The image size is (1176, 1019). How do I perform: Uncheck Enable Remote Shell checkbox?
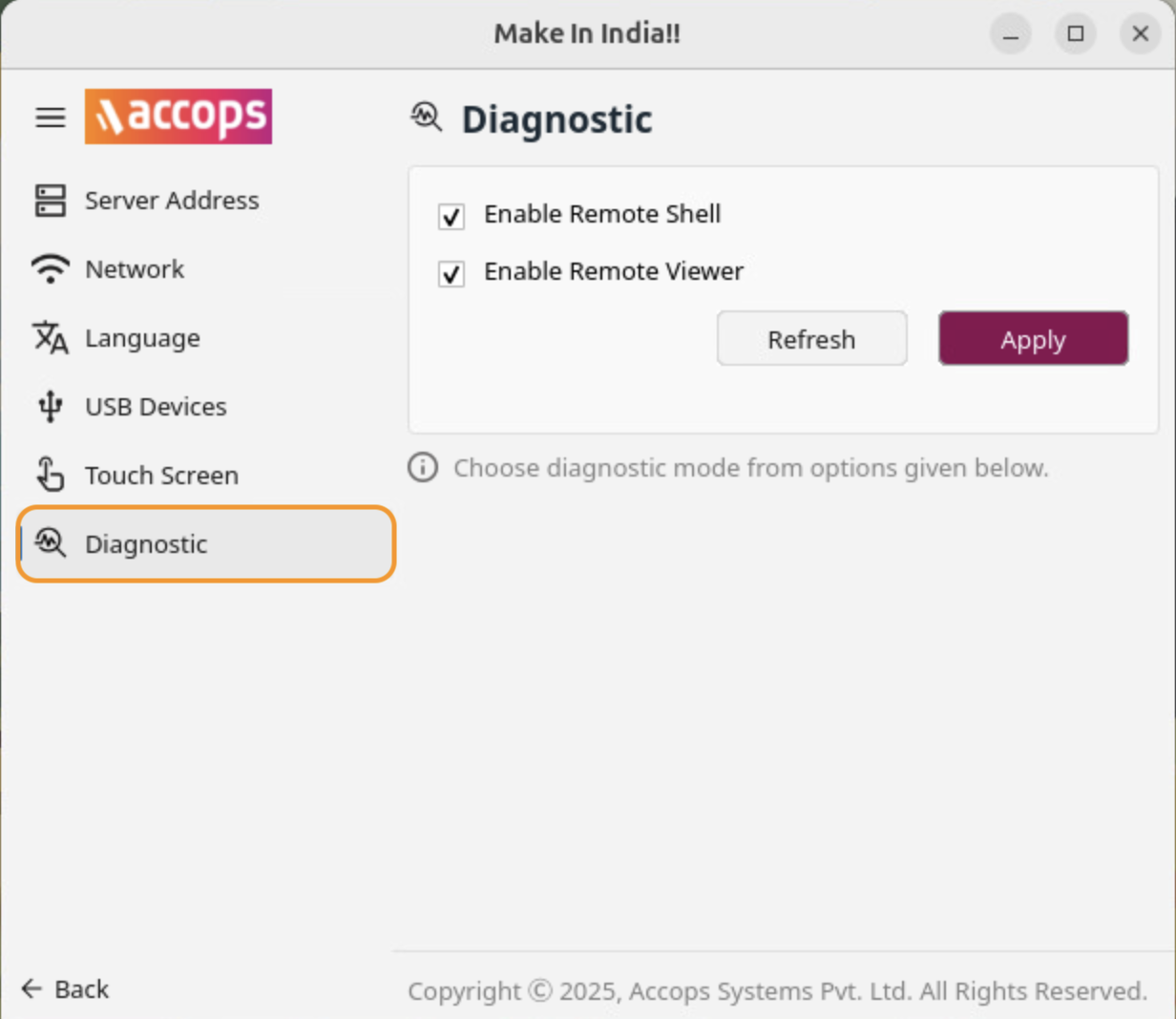coord(451,217)
